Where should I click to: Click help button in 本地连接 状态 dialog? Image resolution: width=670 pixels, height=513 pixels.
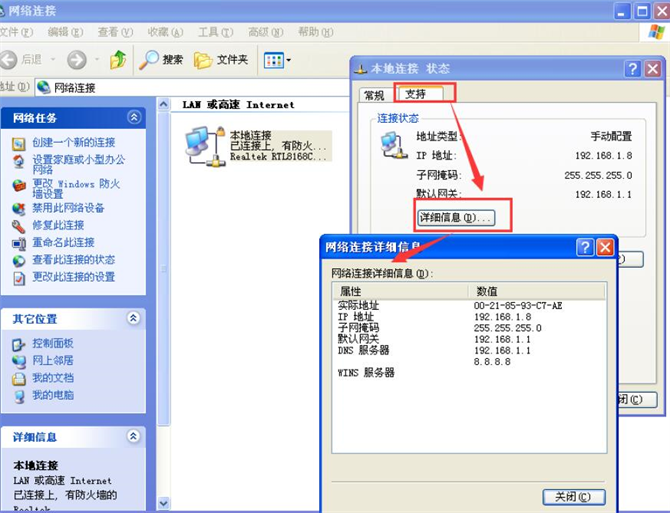click(632, 68)
